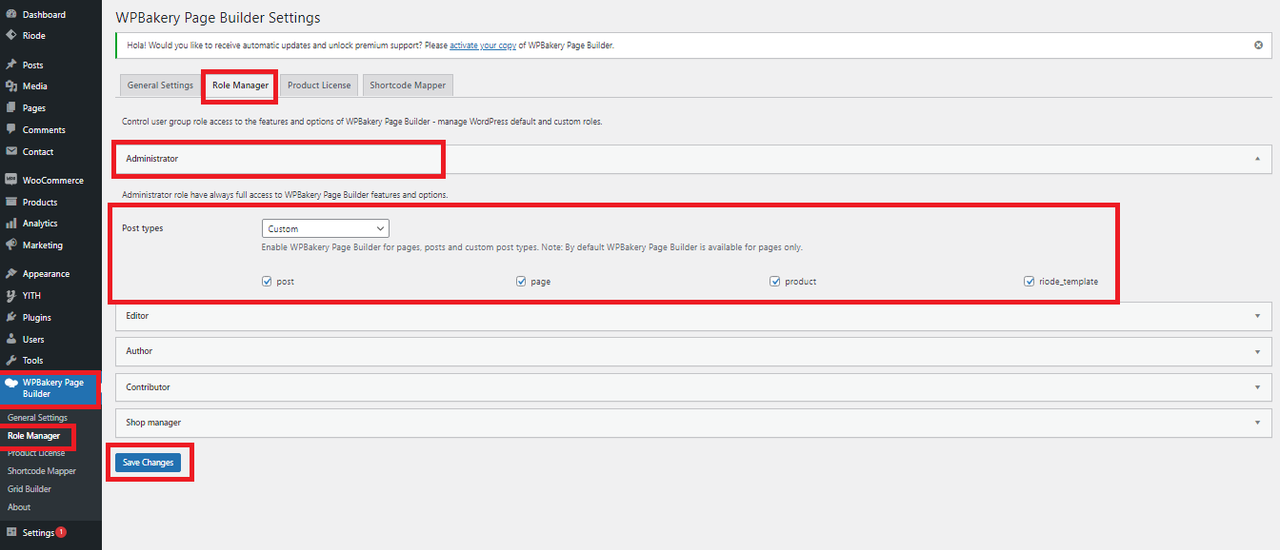Click the Administrator section title

(x=152, y=159)
